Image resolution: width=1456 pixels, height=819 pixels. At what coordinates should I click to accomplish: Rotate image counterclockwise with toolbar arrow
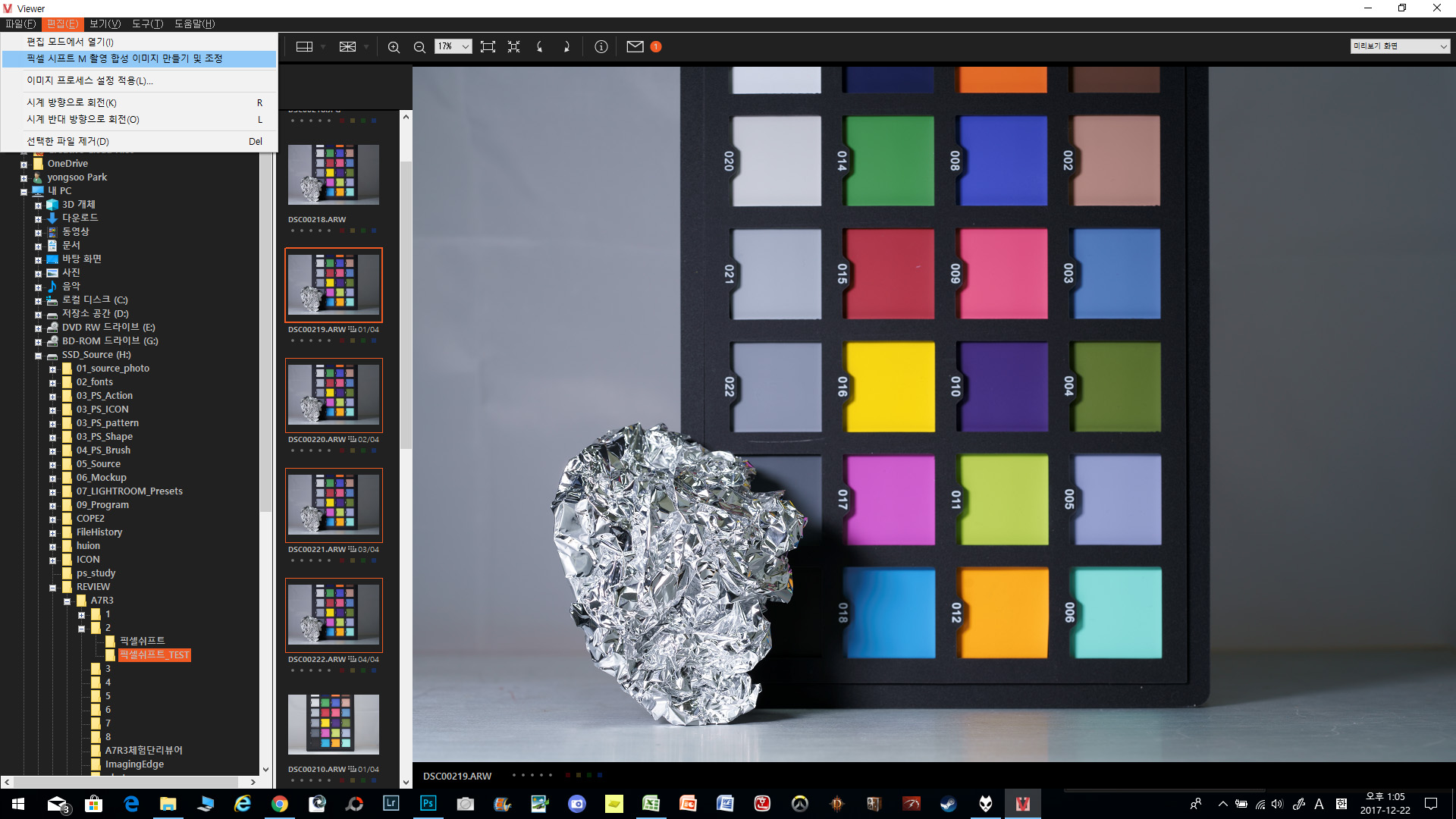pos(540,47)
